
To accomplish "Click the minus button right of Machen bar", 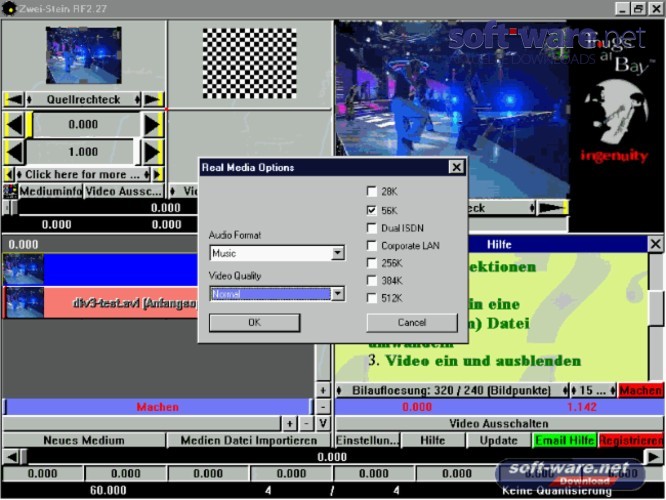I will tap(323, 407).
